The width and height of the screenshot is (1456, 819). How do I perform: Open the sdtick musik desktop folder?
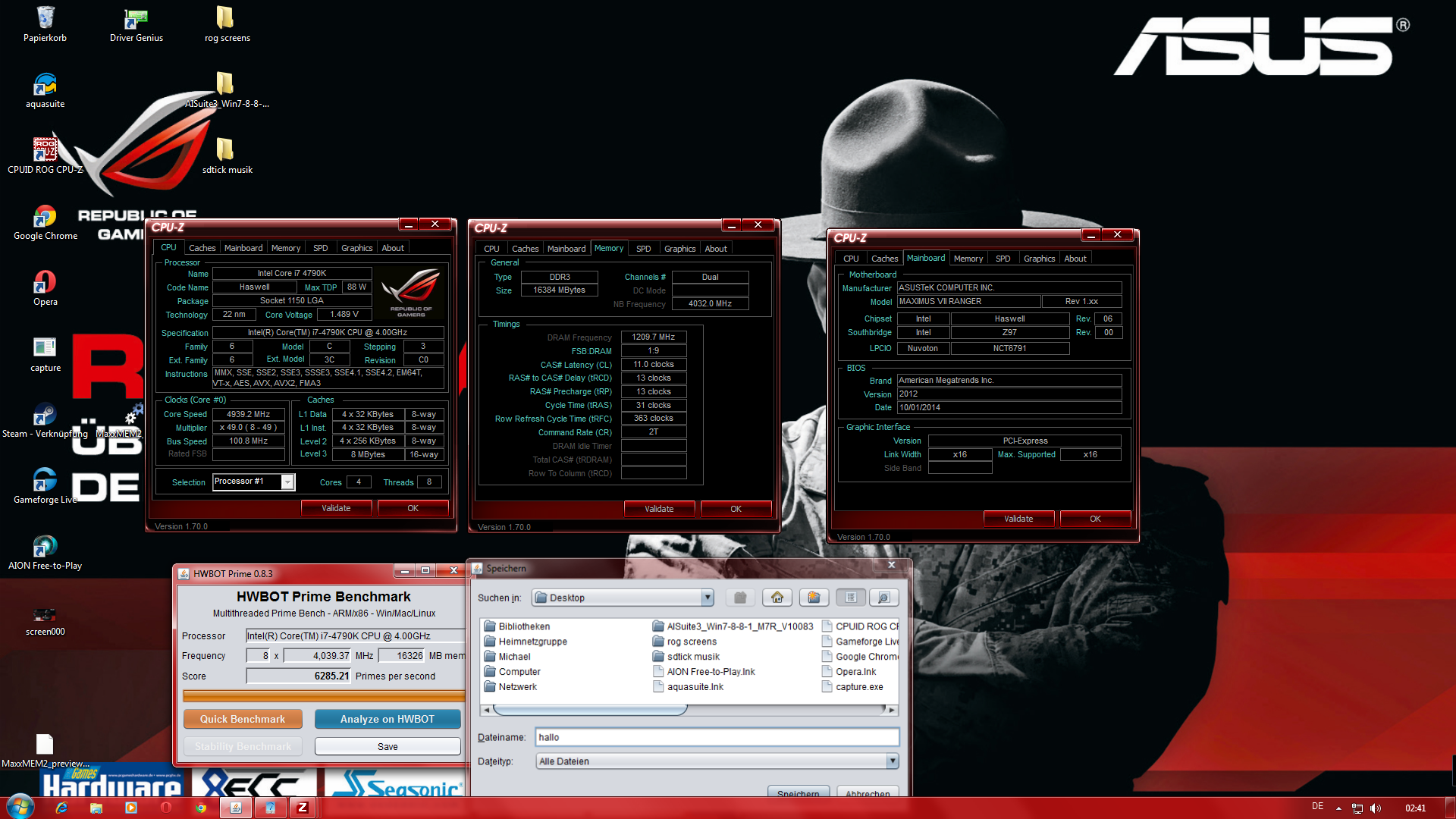[x=227, y=156]
